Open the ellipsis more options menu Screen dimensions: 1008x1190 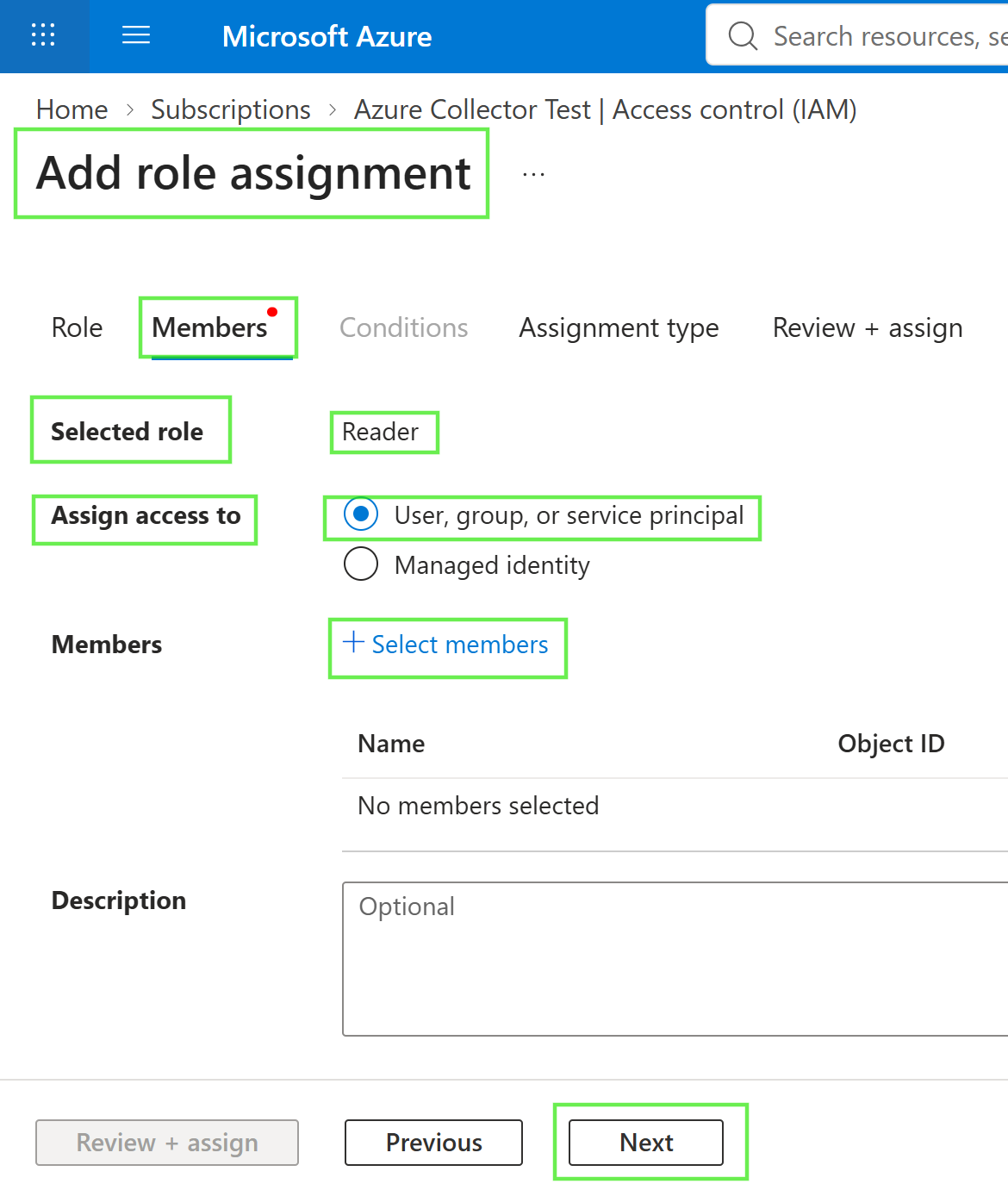(x=533, y=175)
